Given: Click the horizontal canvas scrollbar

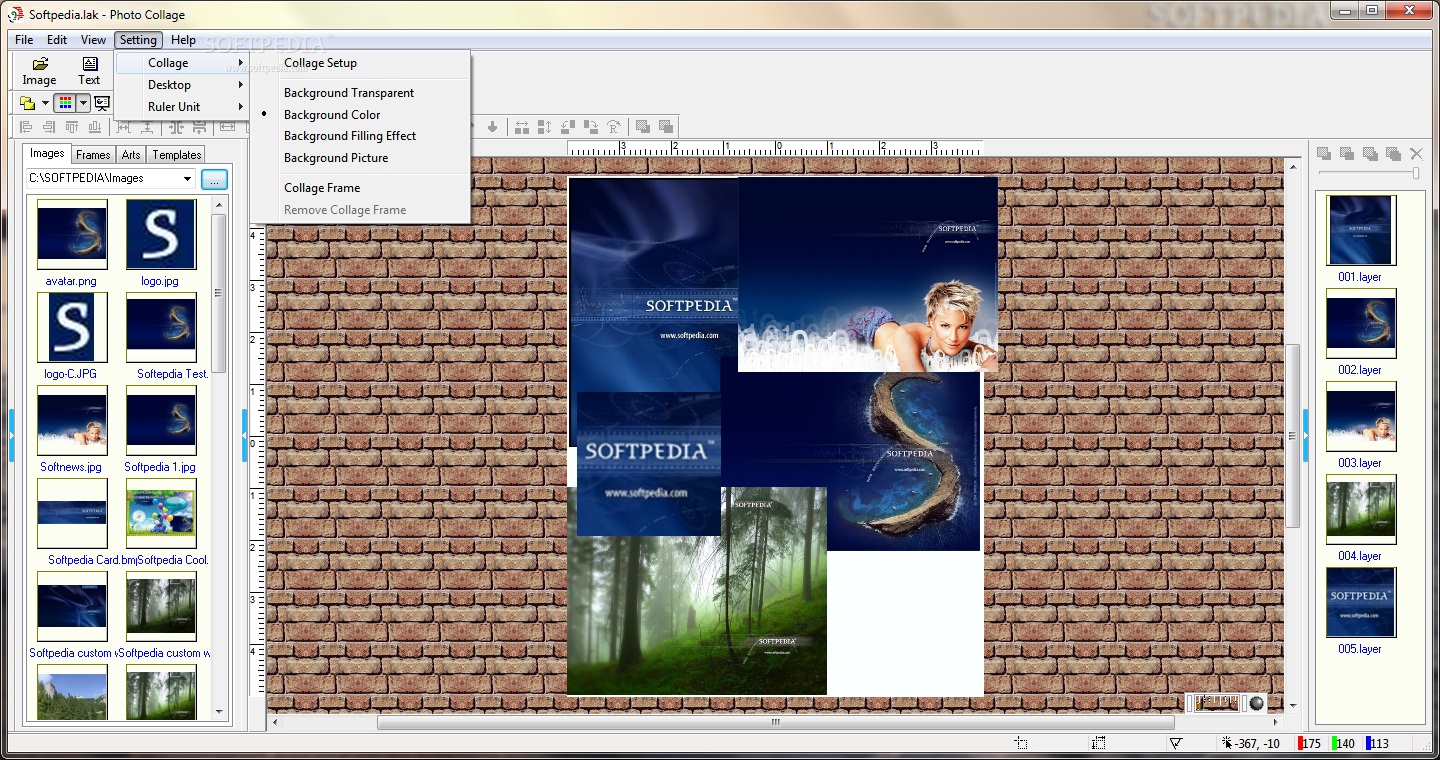Looking at the screenshot, I should click(775, 722).
